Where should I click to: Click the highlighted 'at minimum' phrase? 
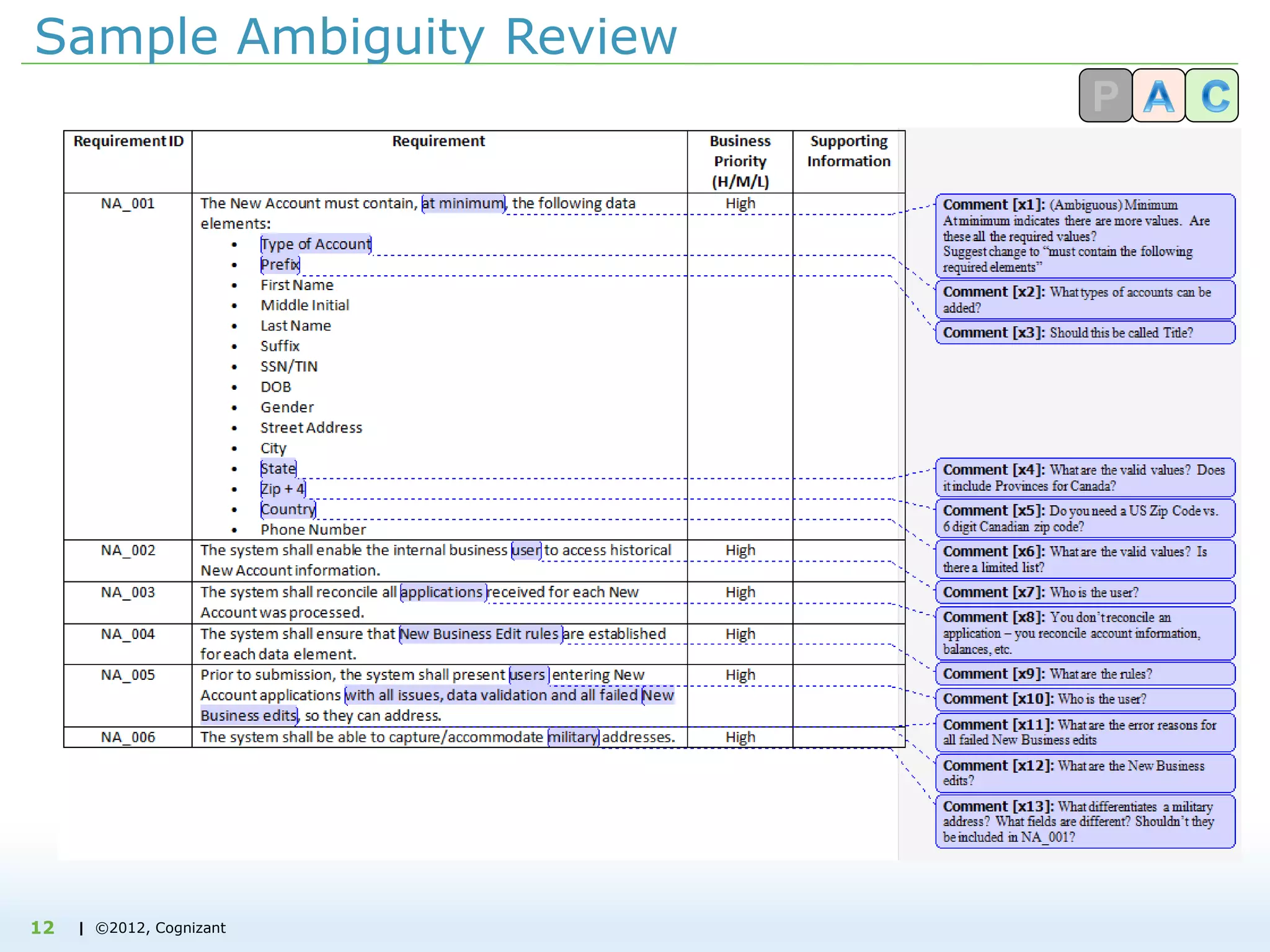pos(463,203)
